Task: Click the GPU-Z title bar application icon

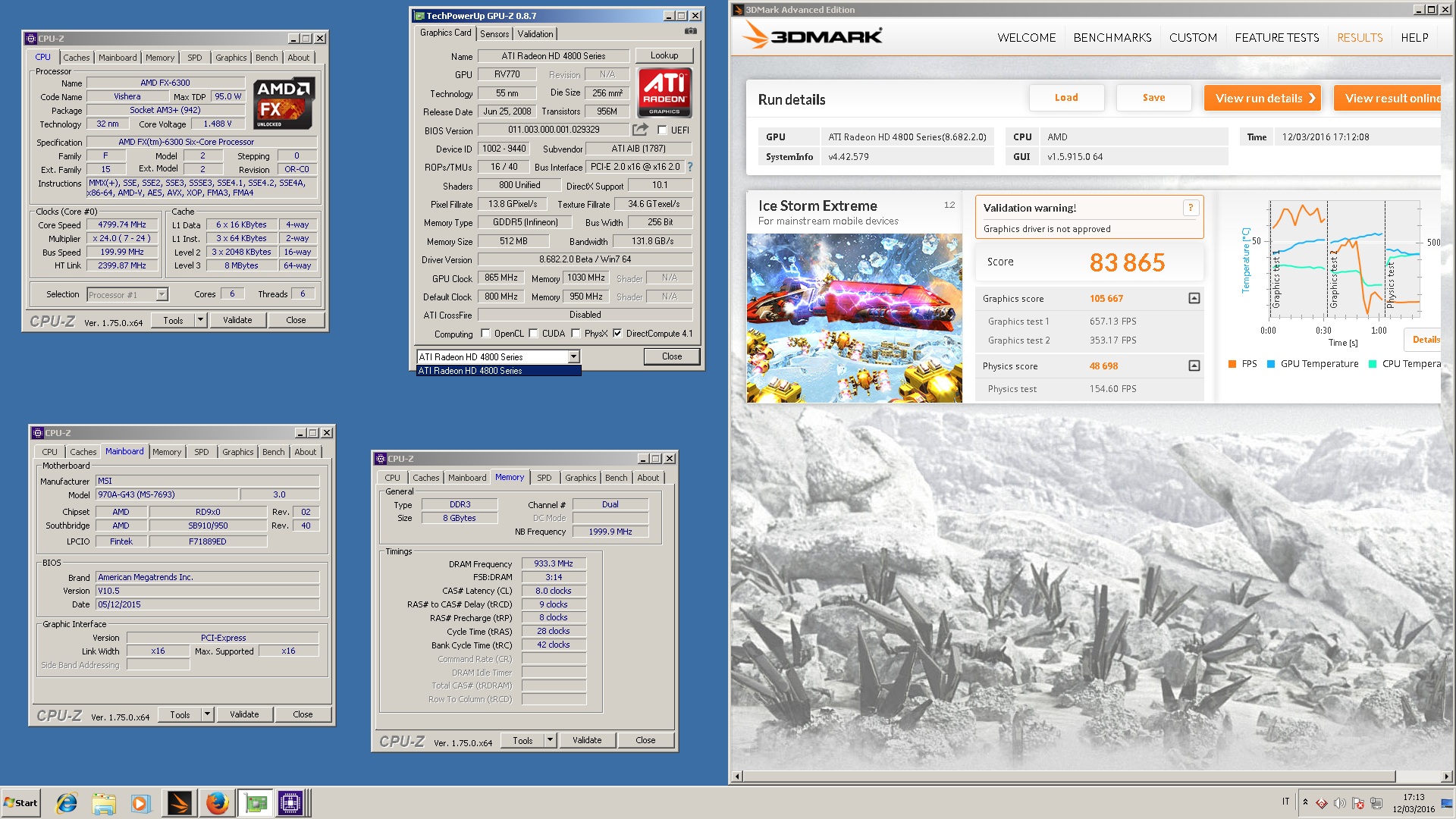Action: tap(419, 15)
